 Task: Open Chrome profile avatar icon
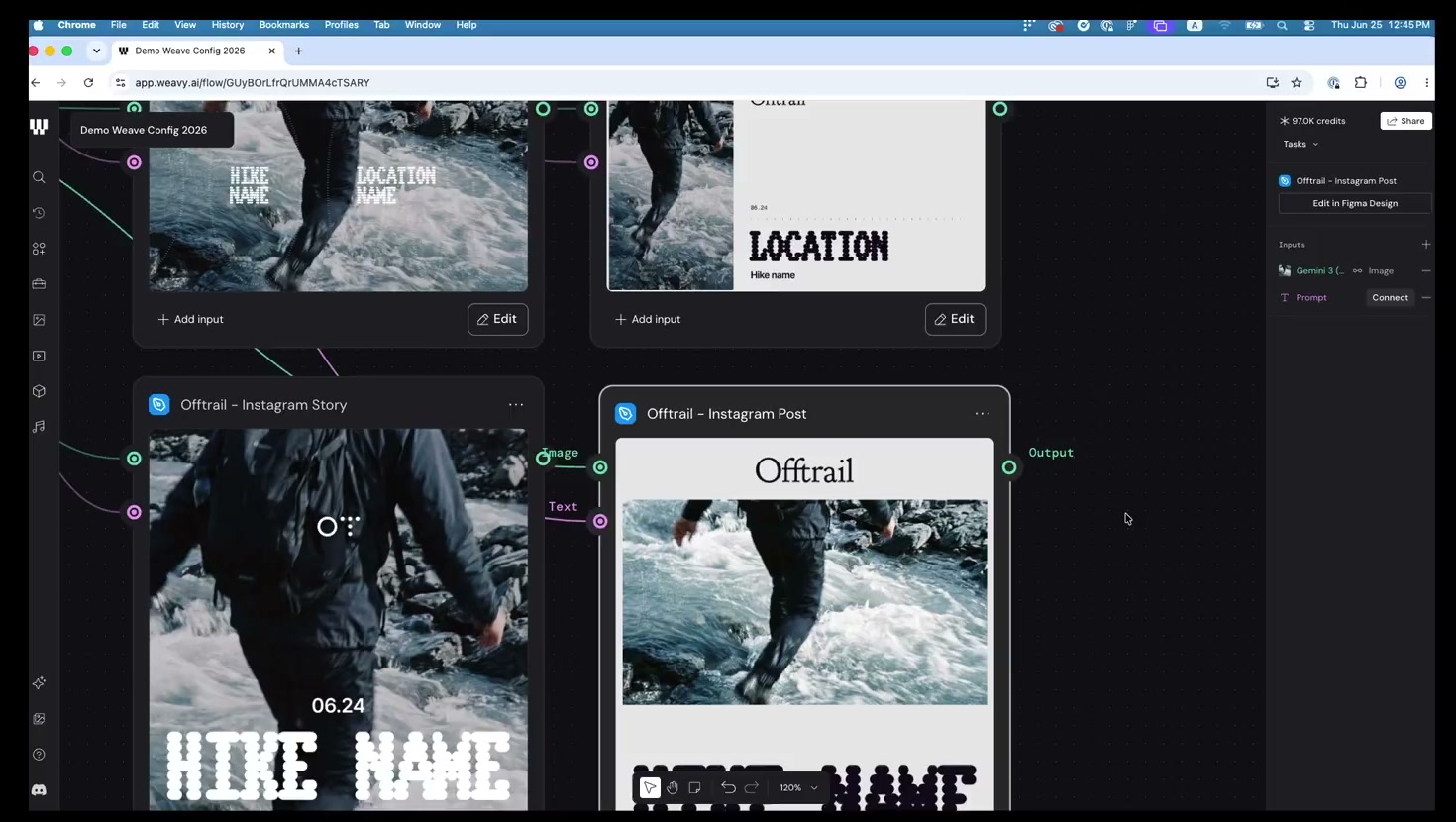pos(1401,82)
